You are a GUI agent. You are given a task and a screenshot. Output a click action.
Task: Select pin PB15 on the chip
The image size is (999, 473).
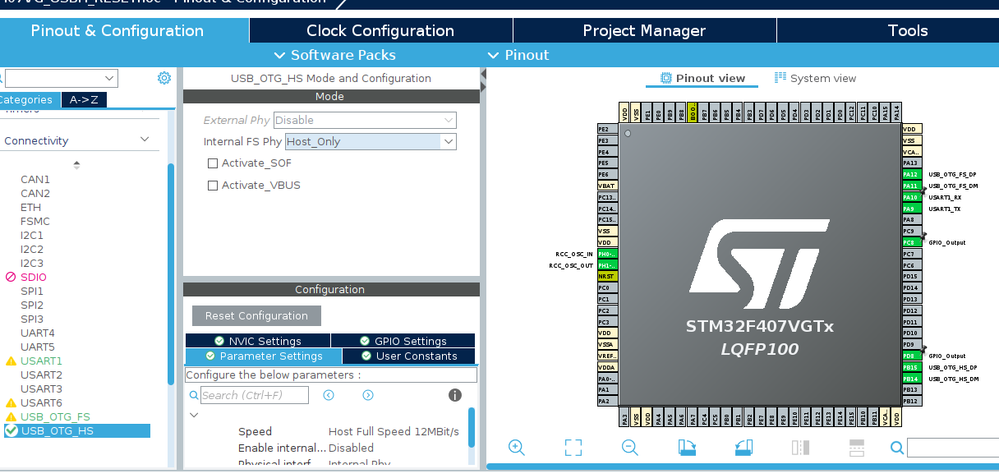pyautogui.click(x=912, y=367)
